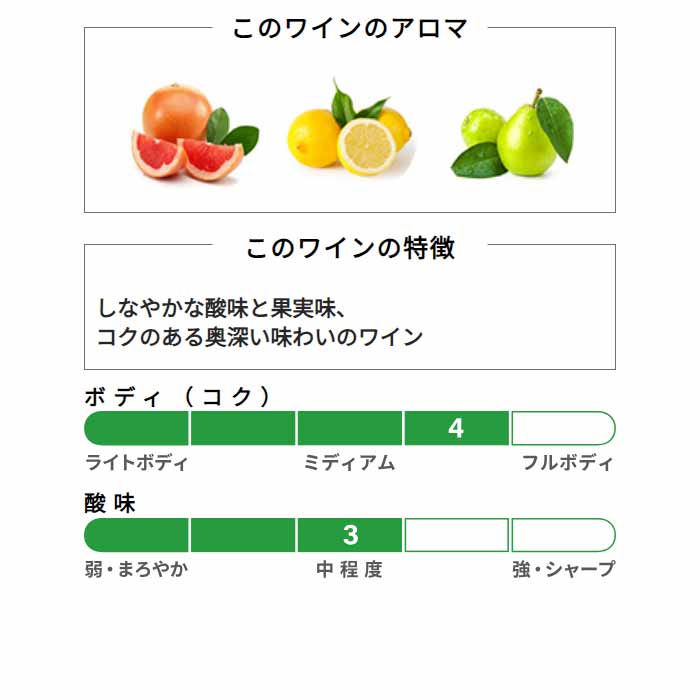
Task: Select the fourth empty acidity segment
Action: 457,535
